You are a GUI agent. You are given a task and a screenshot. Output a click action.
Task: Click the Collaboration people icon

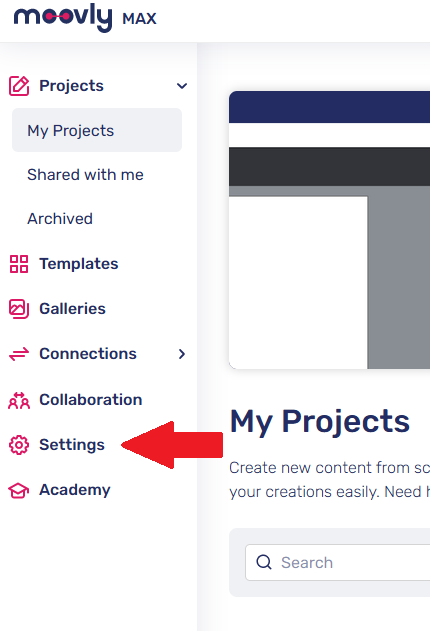tap(19, 400)
